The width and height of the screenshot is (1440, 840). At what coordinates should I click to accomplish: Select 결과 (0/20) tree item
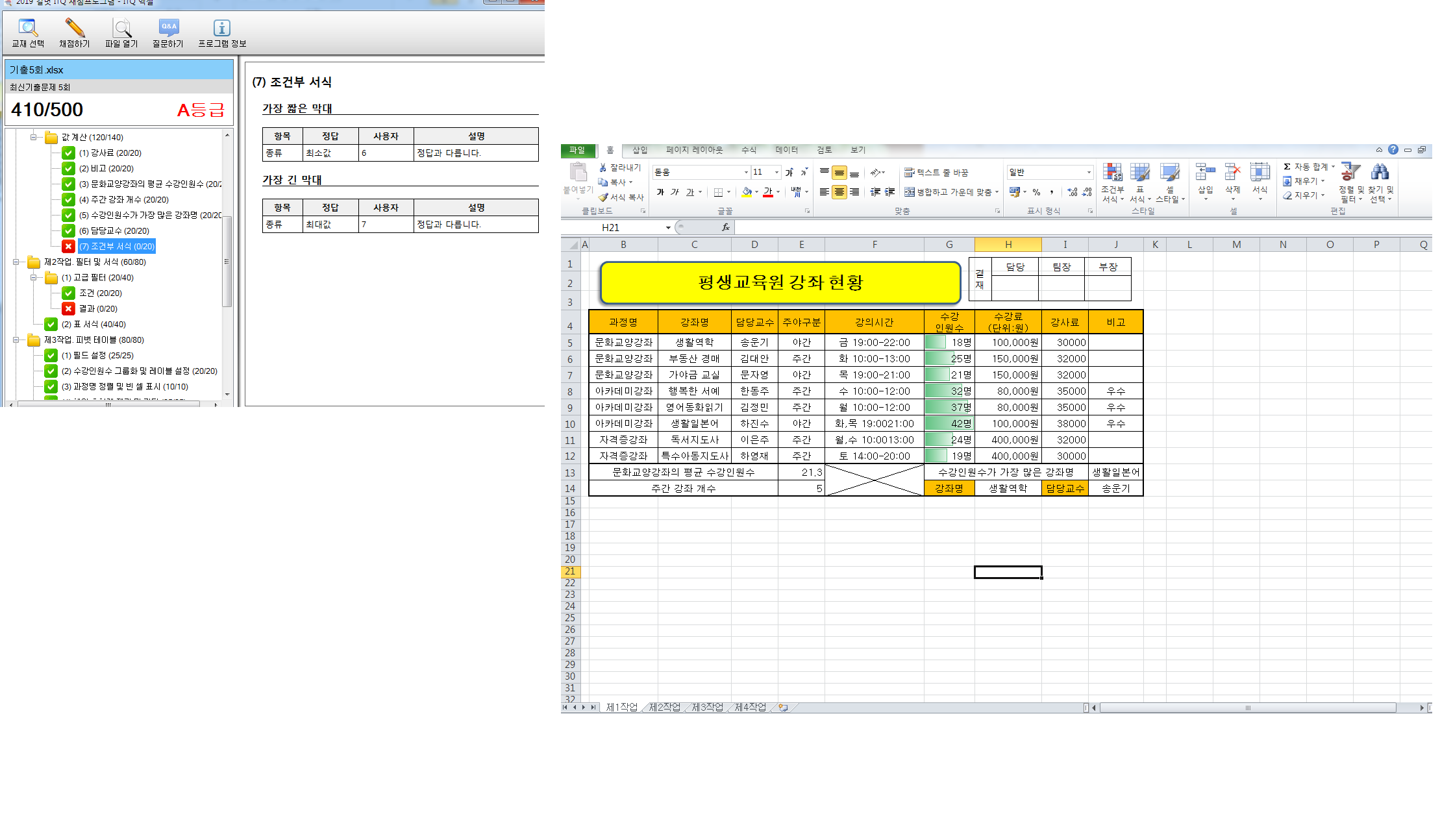[98, 309]
